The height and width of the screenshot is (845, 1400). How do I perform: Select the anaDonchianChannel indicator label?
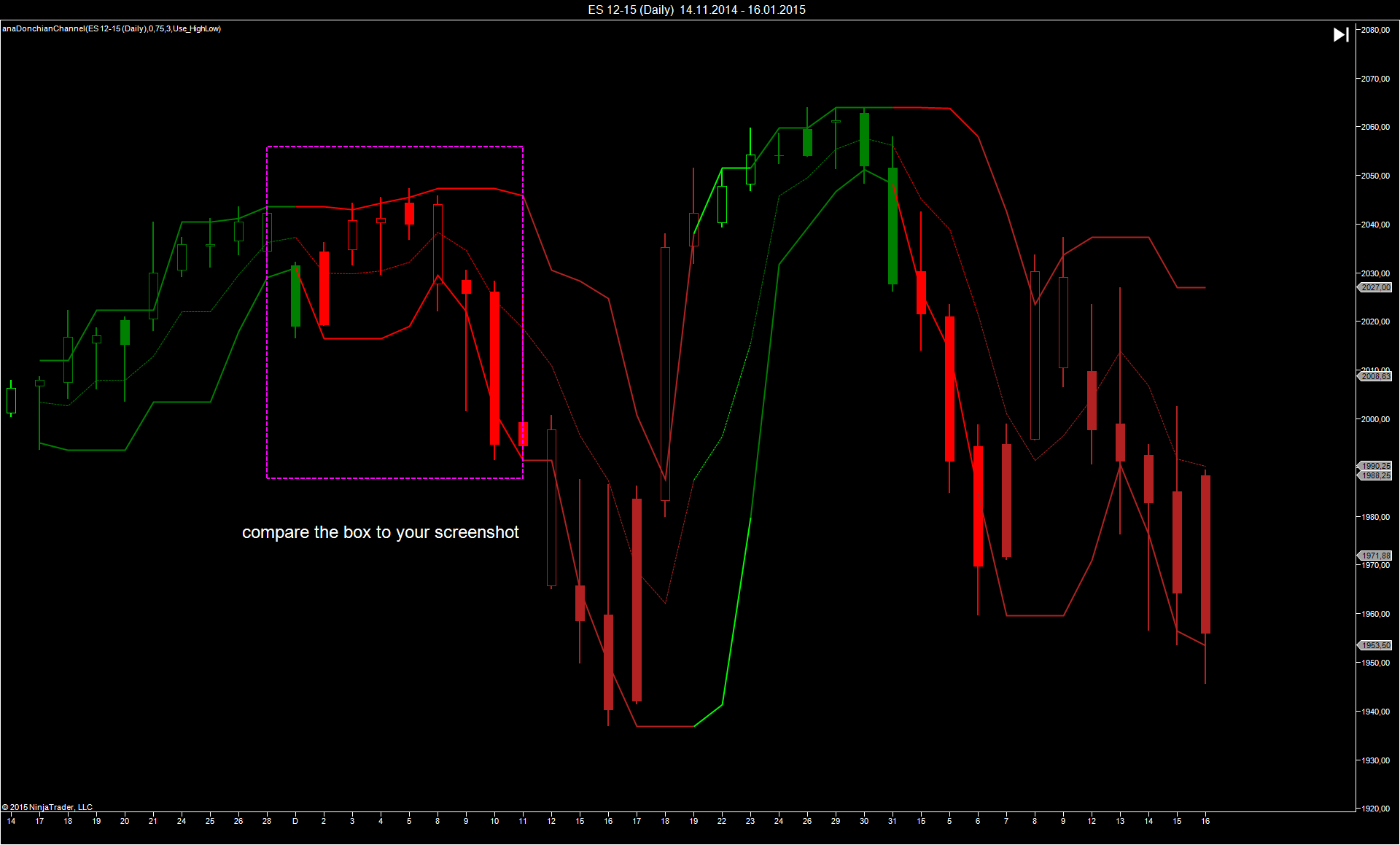pyautogui.click(x=112, y=29)
